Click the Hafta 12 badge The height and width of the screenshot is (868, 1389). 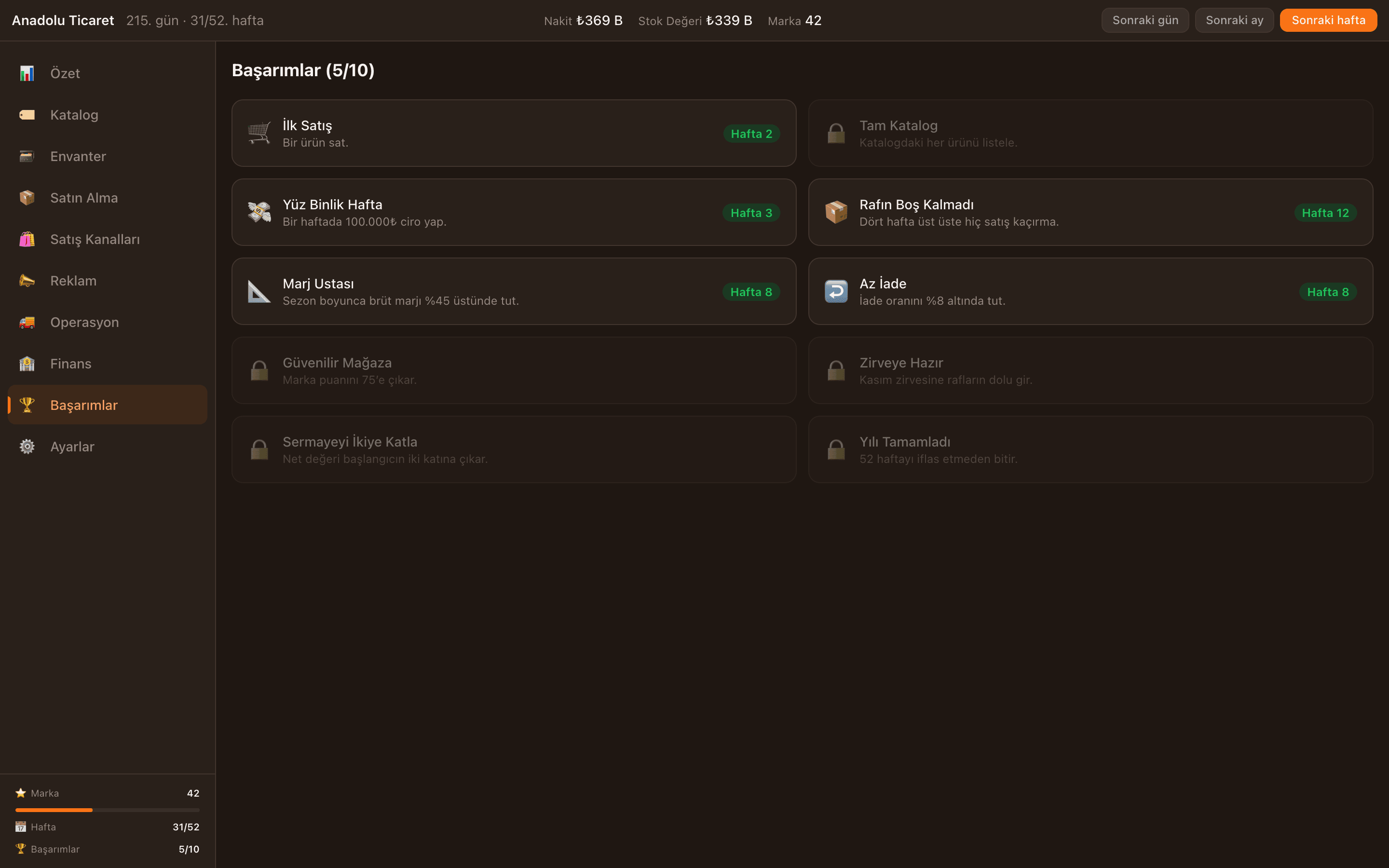click(x=1325, y=213)
